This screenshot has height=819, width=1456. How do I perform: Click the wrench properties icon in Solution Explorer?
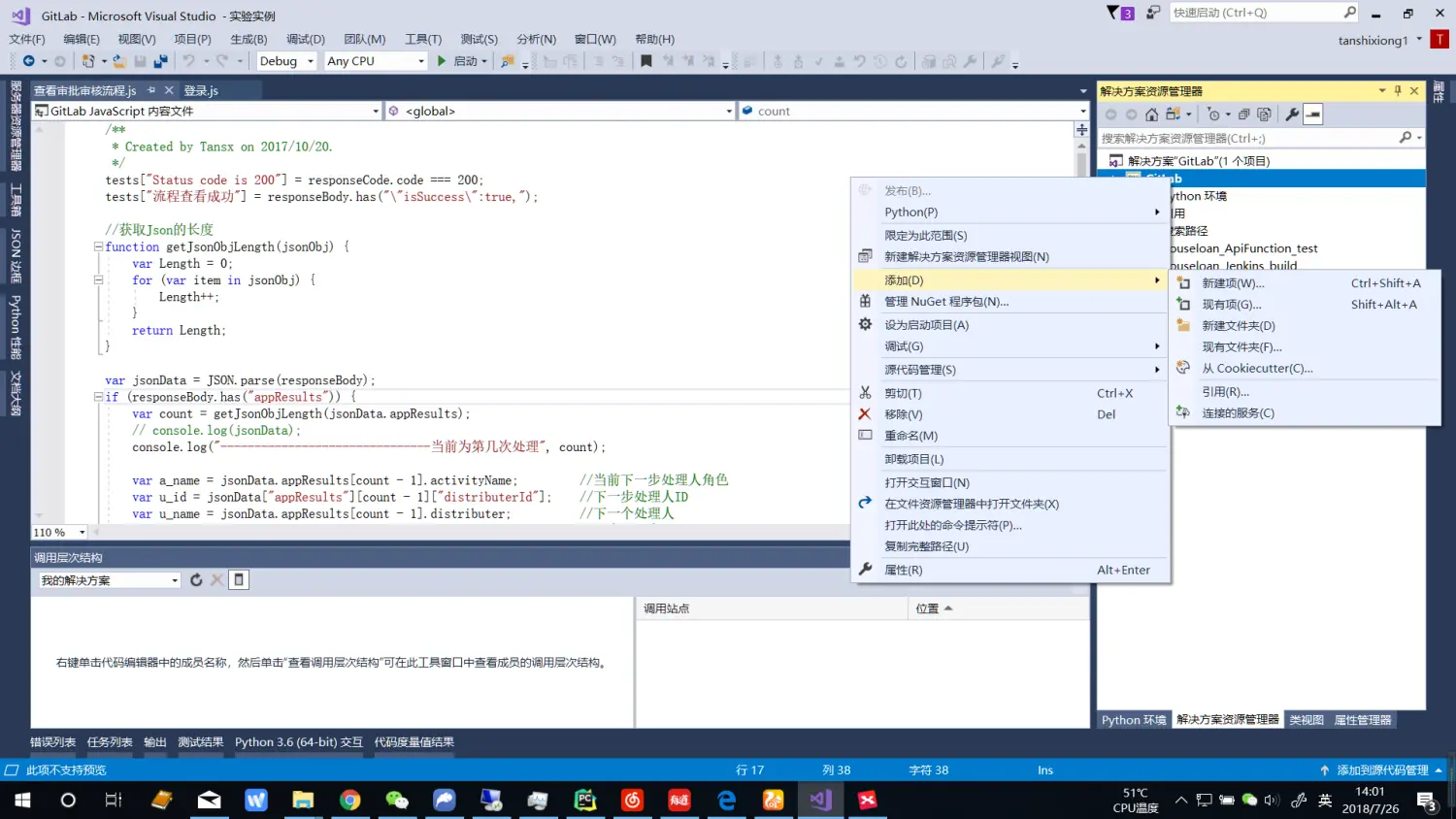[x=1292, y=115]
